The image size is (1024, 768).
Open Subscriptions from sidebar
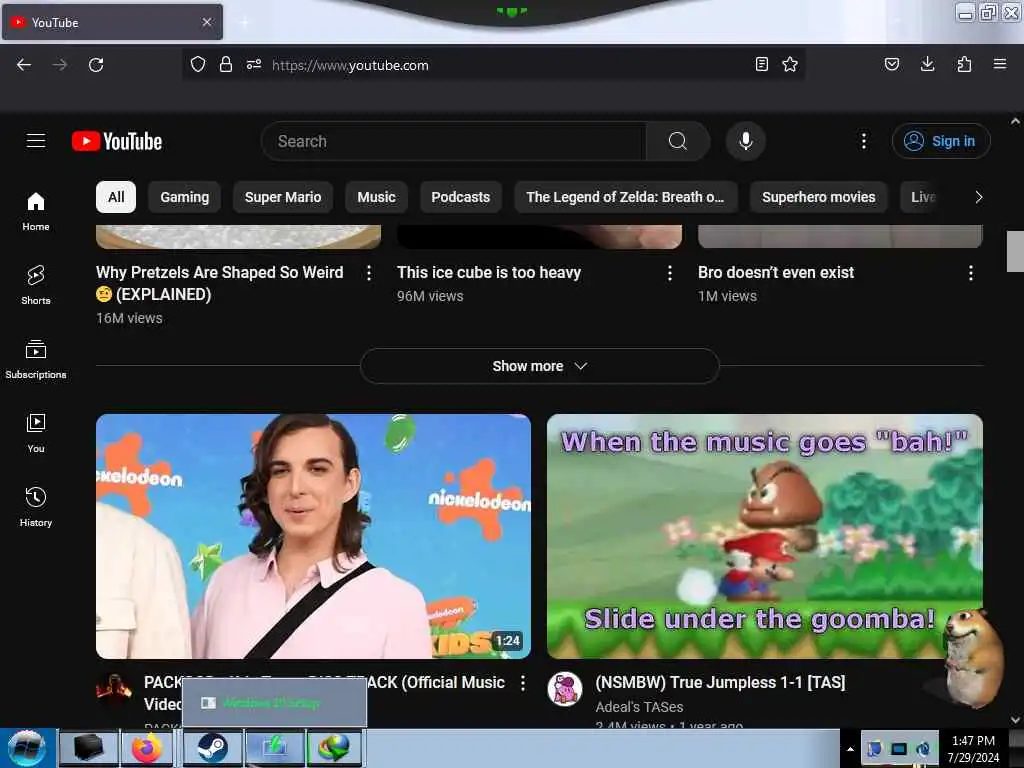[x=36, y=359]
